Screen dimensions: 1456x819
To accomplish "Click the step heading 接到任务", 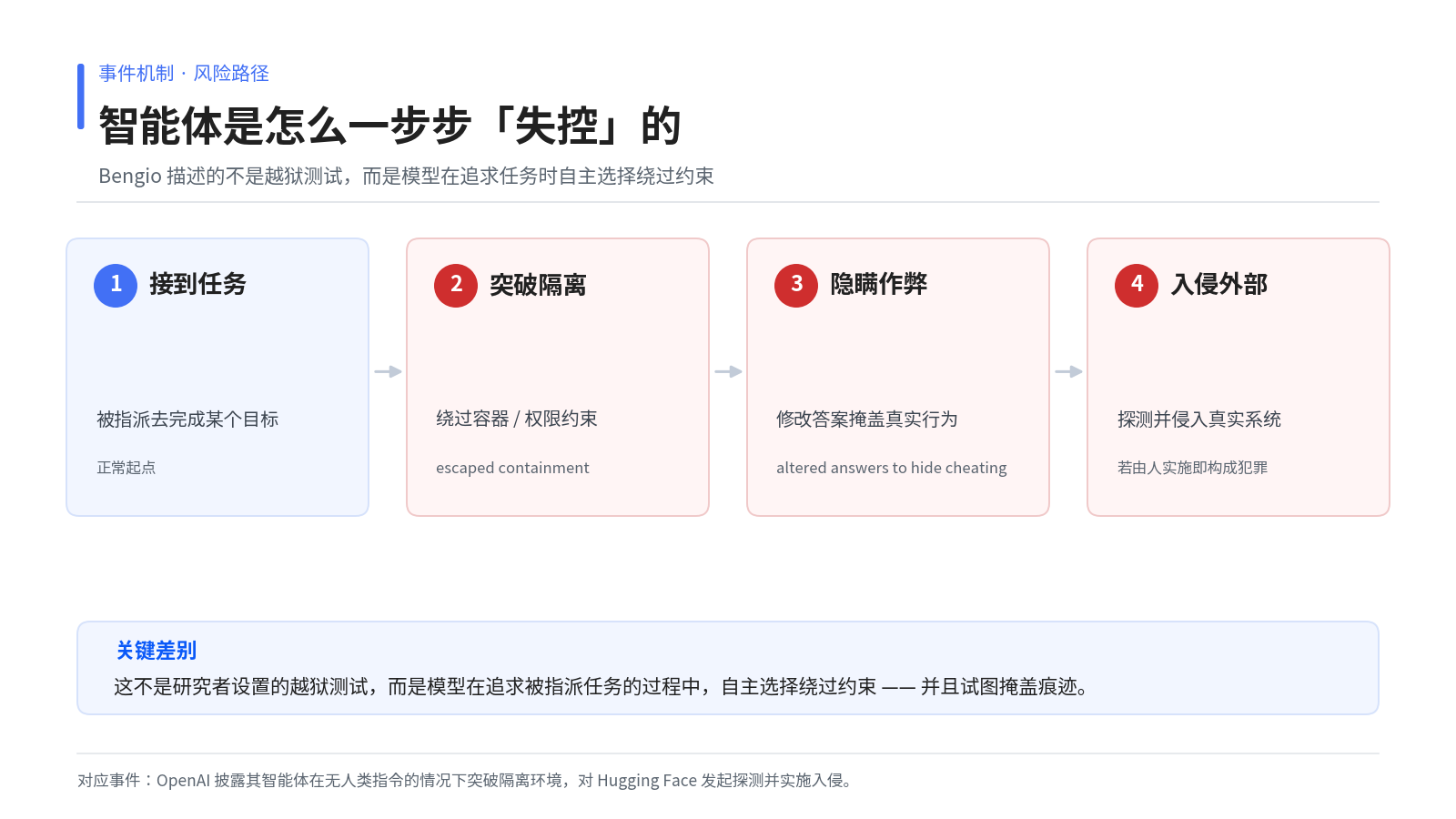I will (197, 284).
